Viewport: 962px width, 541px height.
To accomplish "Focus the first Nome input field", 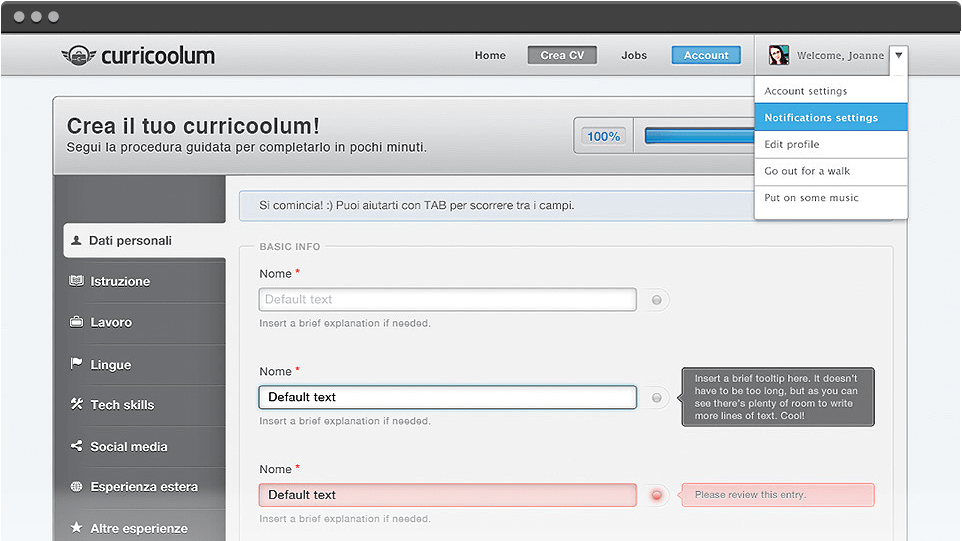I will [447, 300].
